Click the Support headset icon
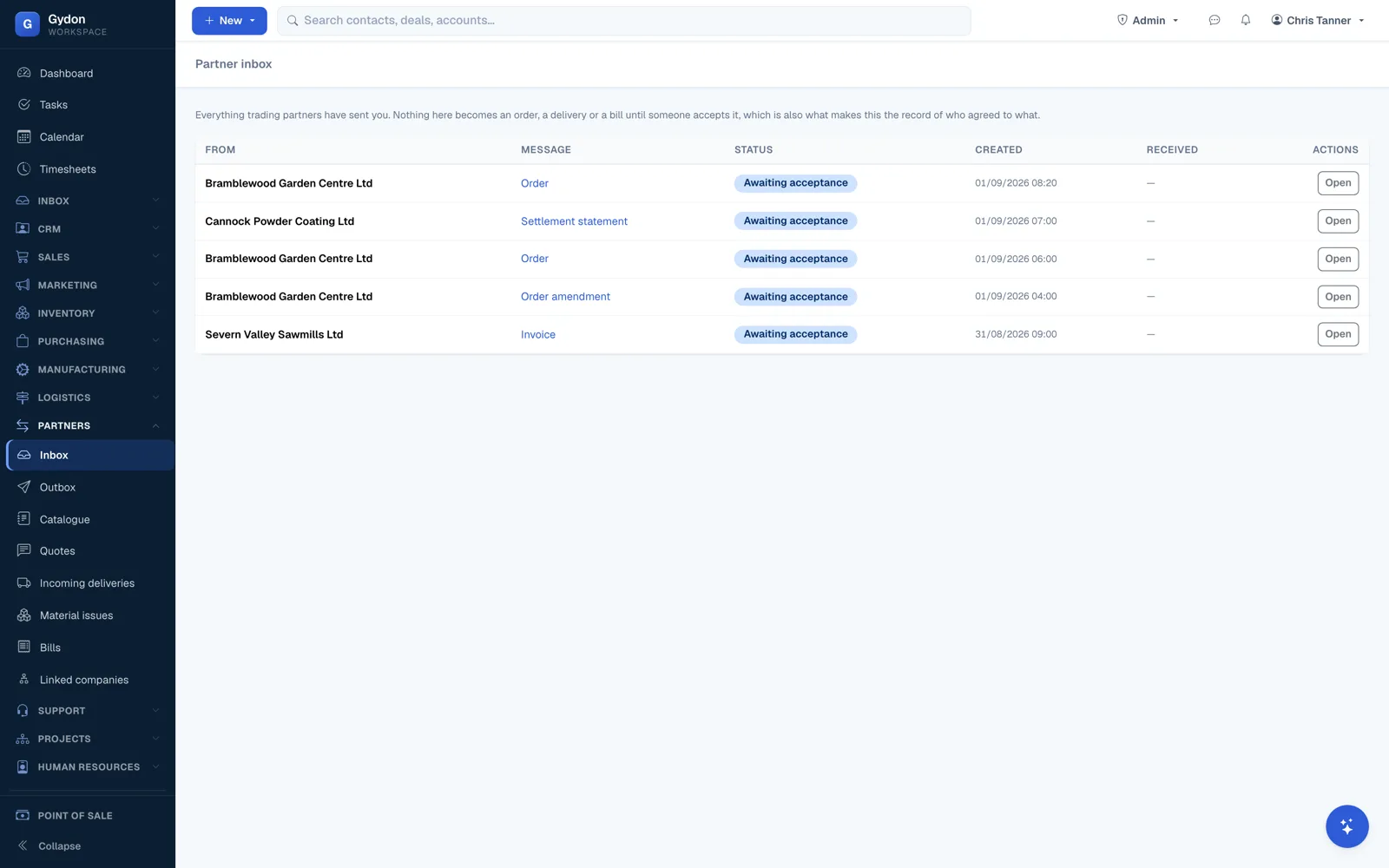1389x868 pixels. 23,710
